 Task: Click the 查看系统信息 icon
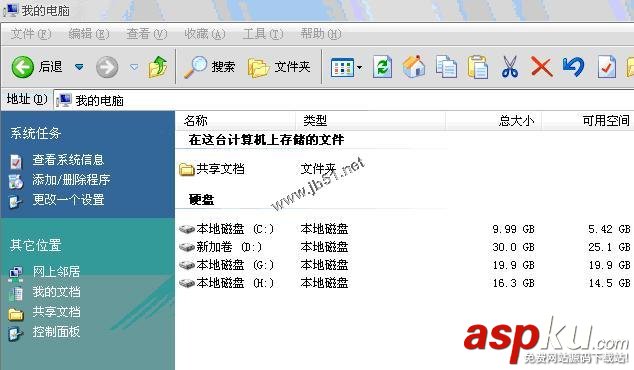(x=16, y=161)
